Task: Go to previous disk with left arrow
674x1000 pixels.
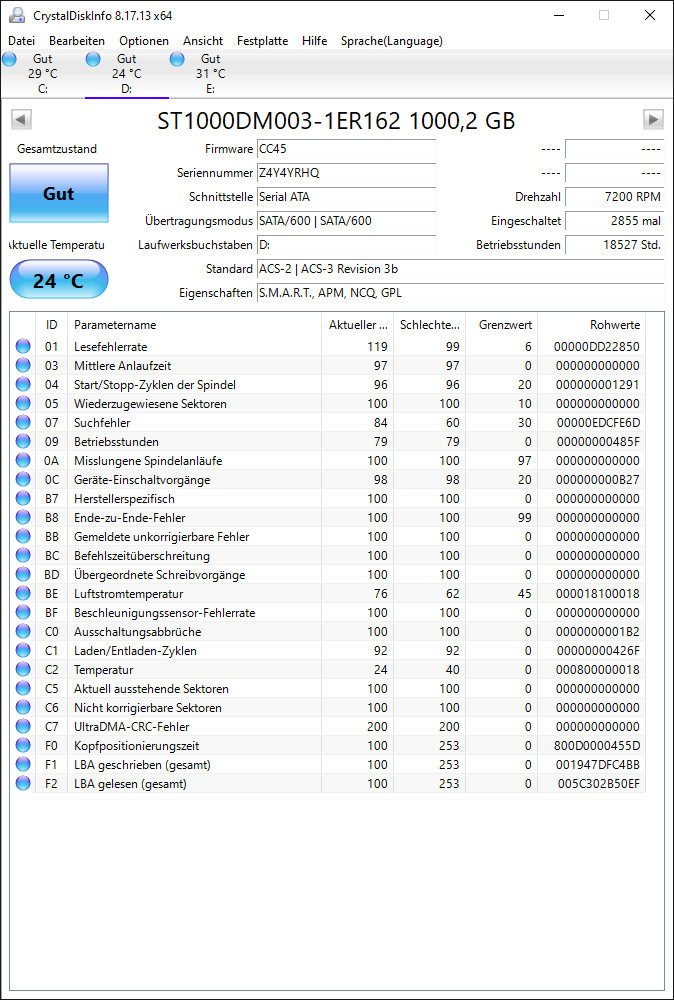Action: click(x=22, y=119)
